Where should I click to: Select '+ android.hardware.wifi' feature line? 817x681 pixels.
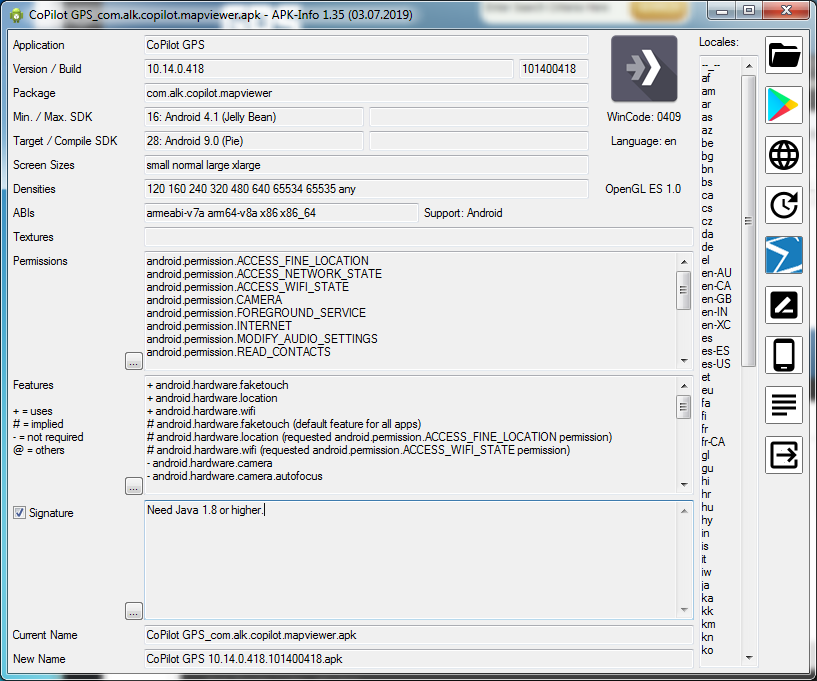(201, 411)
